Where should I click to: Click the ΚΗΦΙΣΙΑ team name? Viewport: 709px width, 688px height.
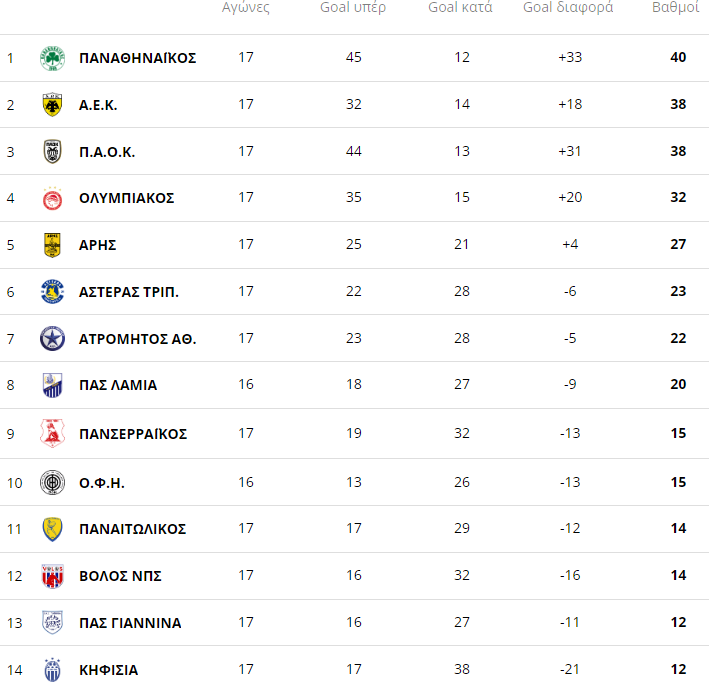pyautogui.click(x=108, y=670)
